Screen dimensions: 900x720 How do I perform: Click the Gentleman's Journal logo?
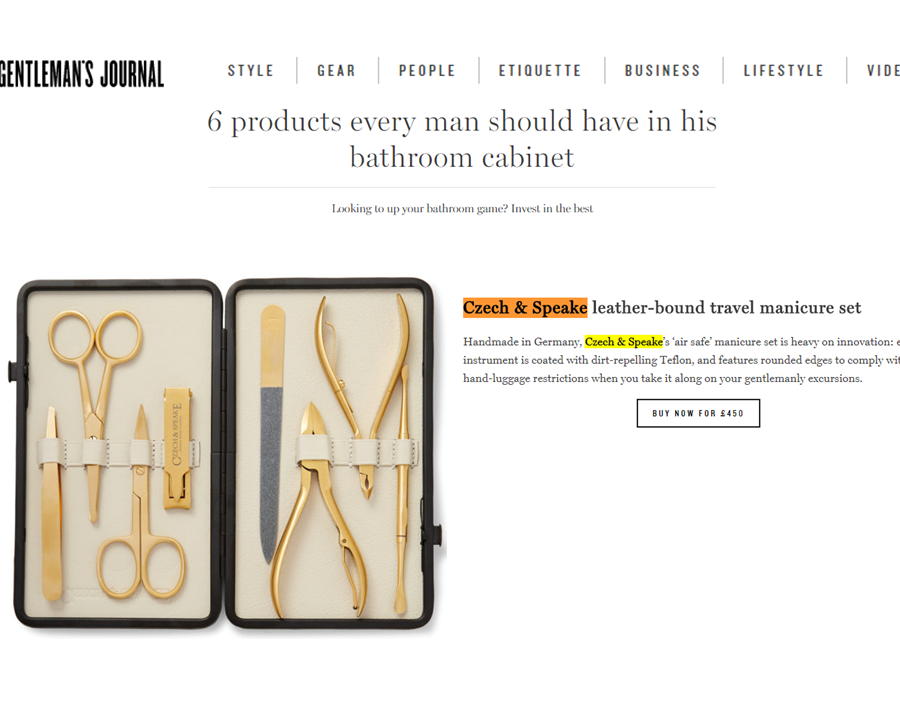(82, 73)
